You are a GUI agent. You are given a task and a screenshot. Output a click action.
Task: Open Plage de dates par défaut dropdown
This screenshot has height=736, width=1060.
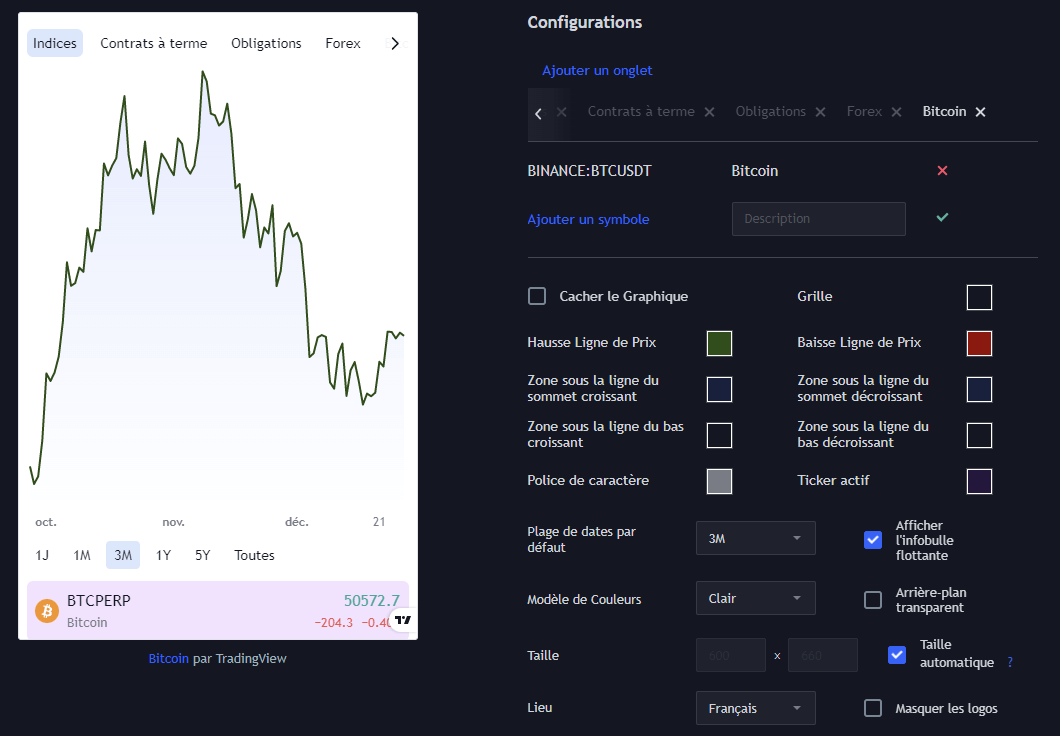pyautogui.click(x=755, y=538)
